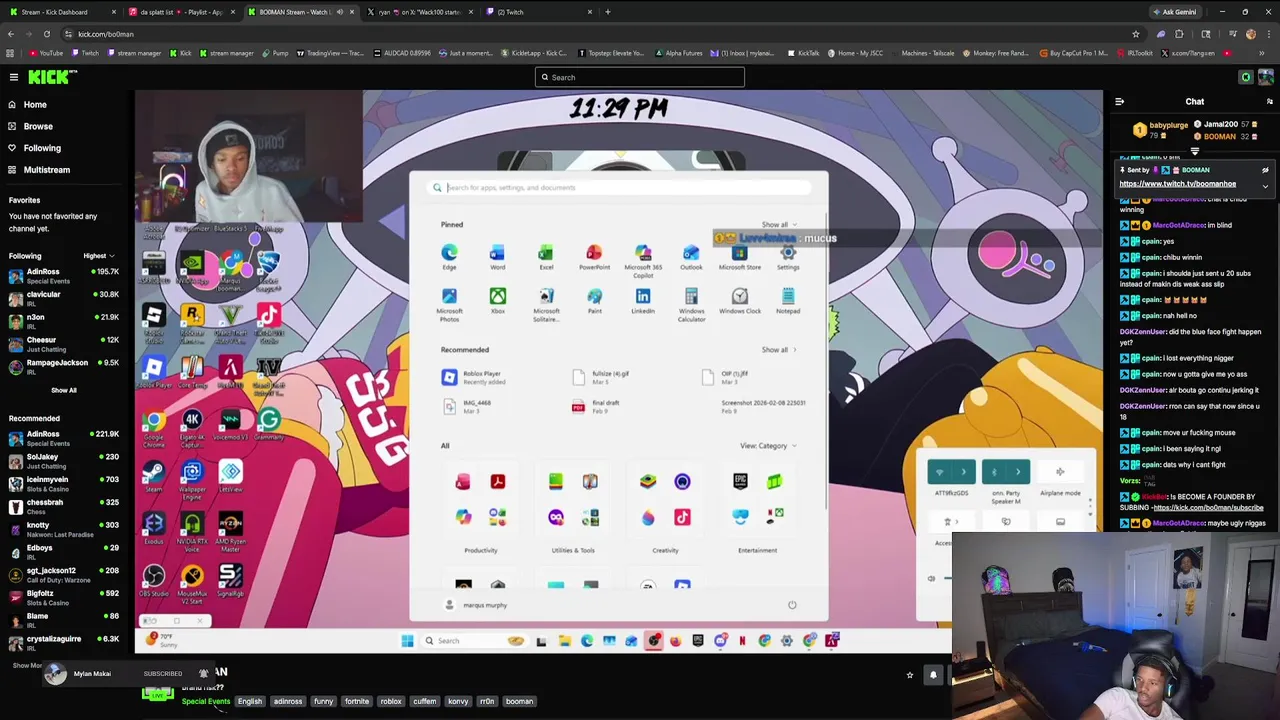1280x720 pixels.
Task: Open marqus murphy user account menu
Action: point(476,605)
